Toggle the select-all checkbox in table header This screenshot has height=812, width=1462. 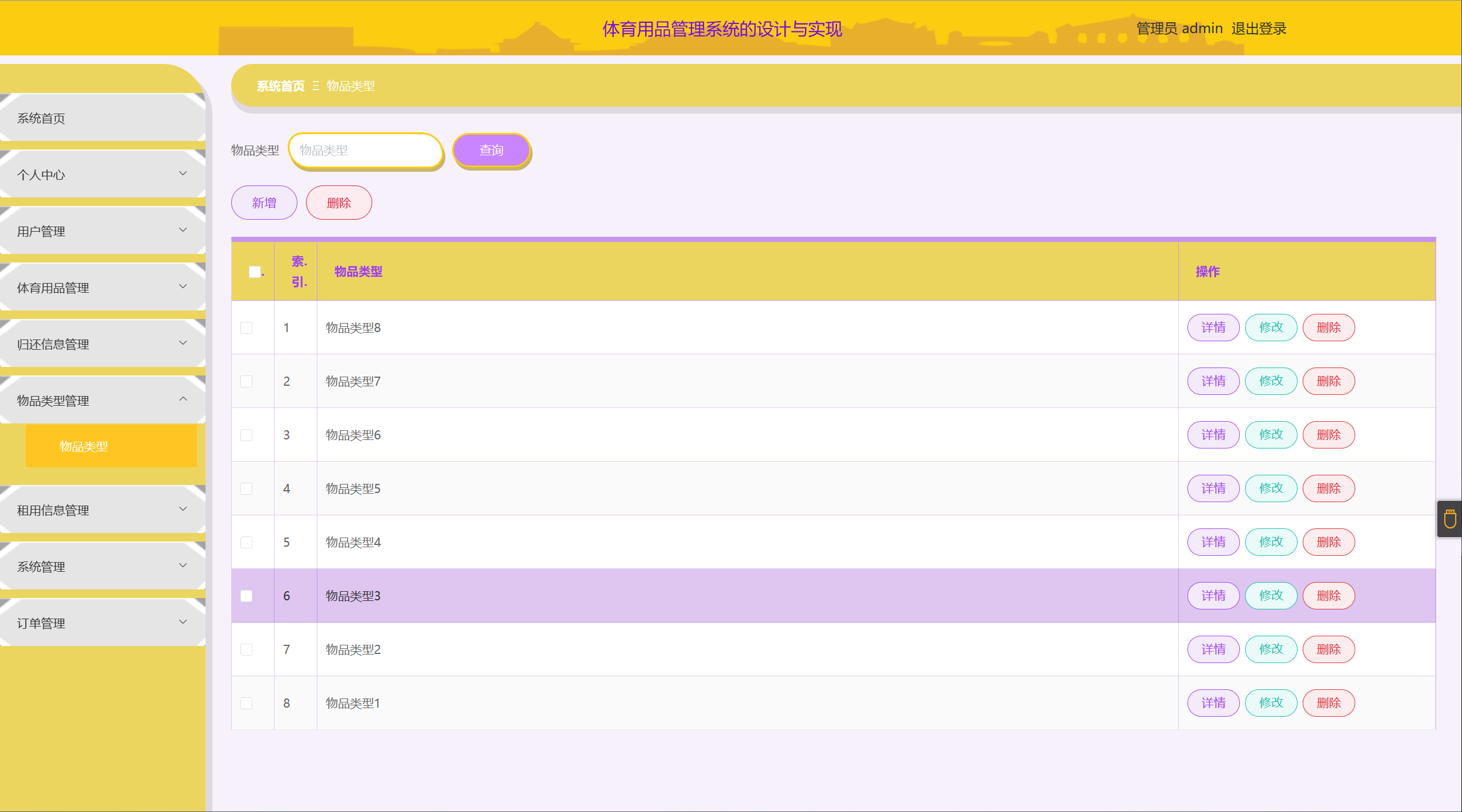click(x=255, y=272)
